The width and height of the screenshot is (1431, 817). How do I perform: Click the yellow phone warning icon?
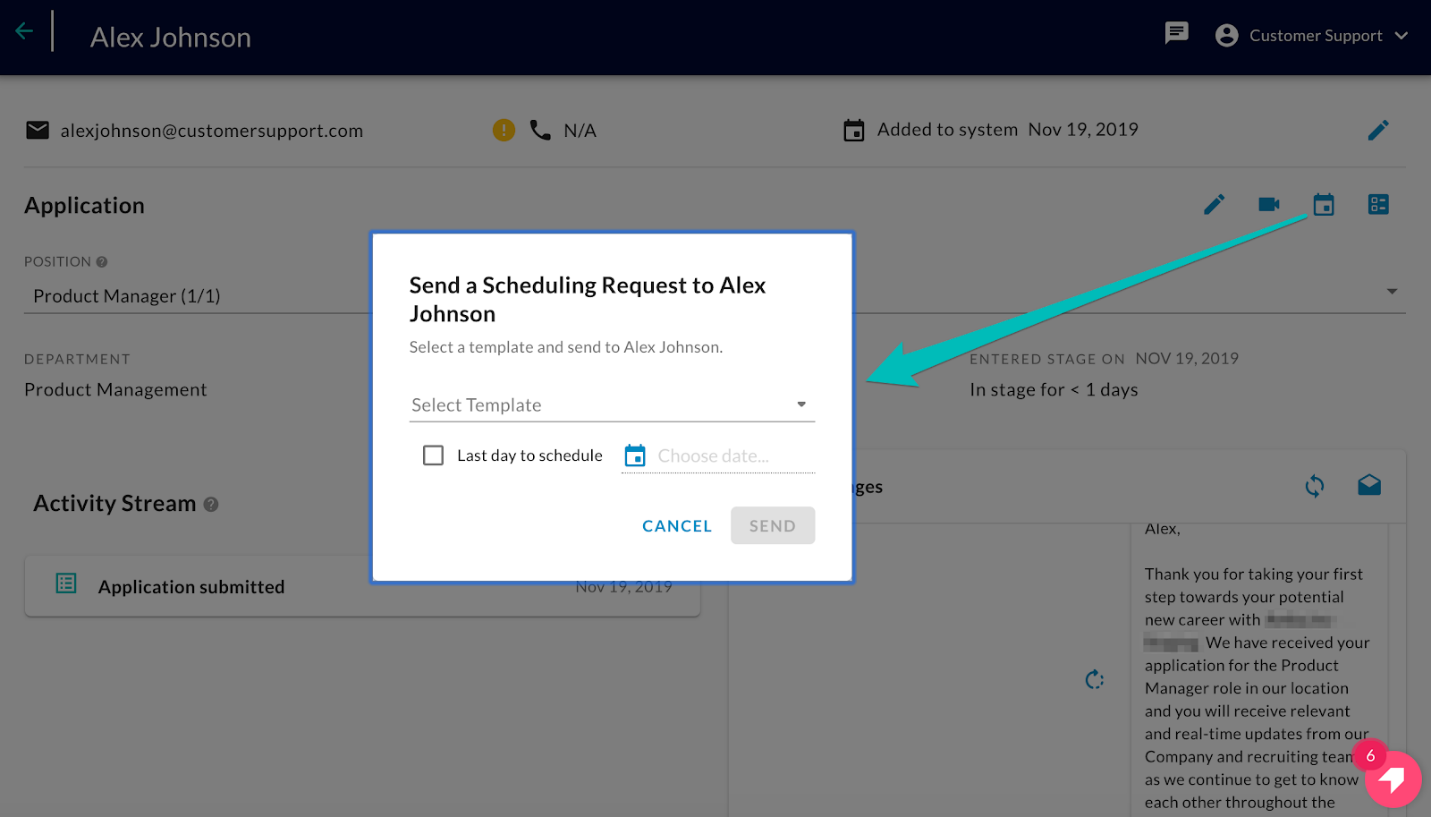pos(504,130)
